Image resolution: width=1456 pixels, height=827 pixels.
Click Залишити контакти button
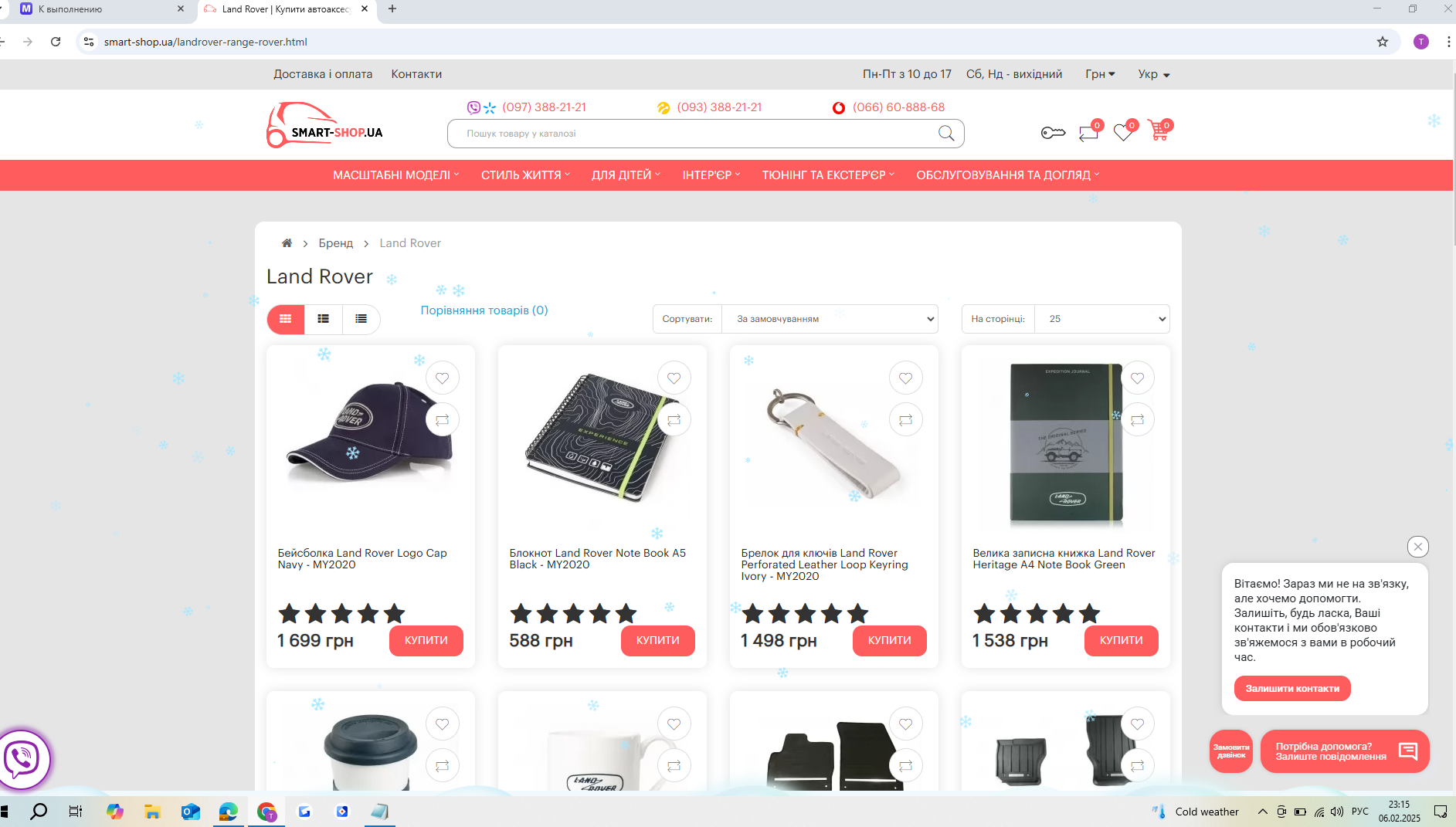(x=1292, y=689)
